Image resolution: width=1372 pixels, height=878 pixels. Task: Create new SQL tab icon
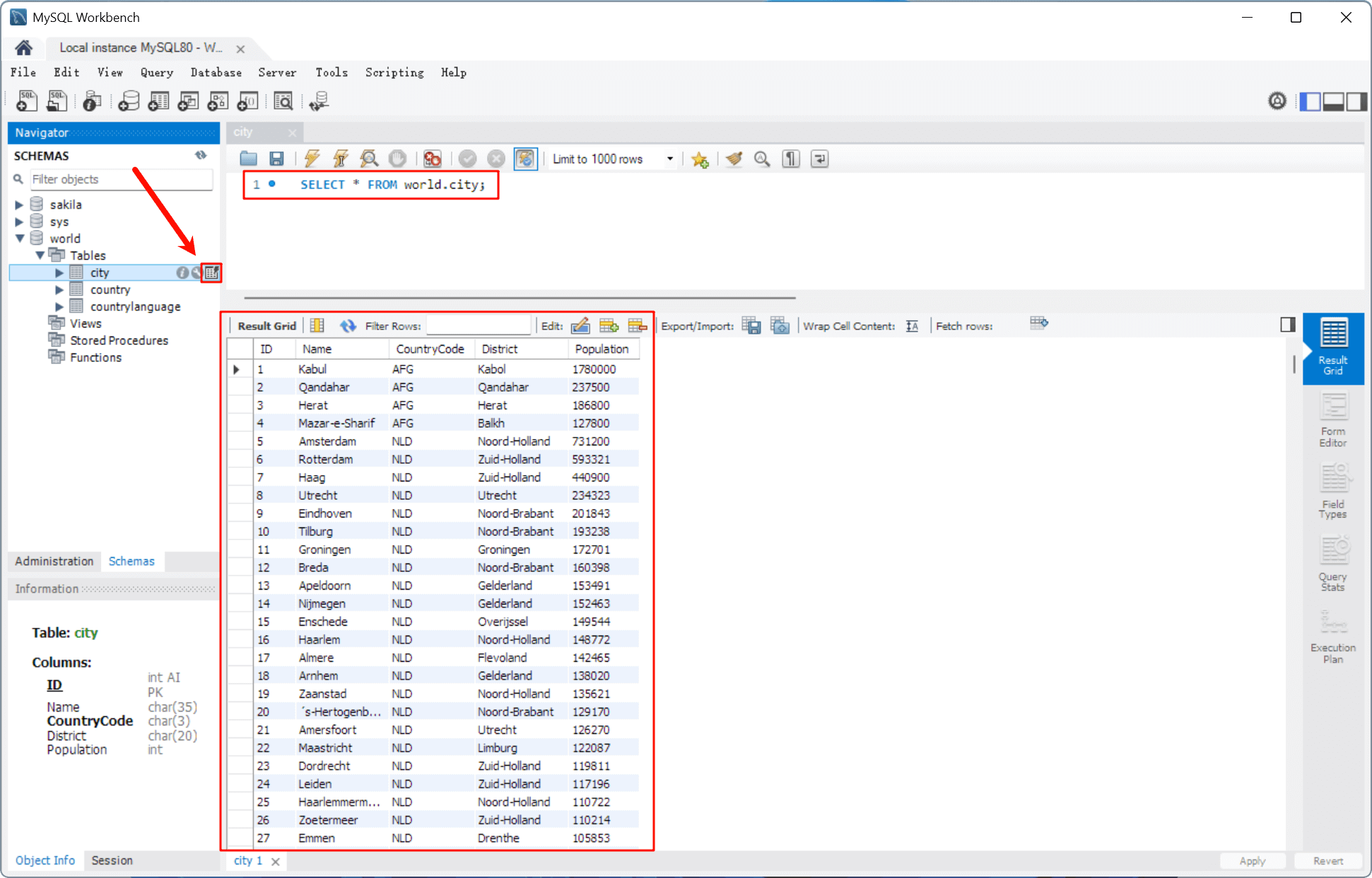[27, 101]
